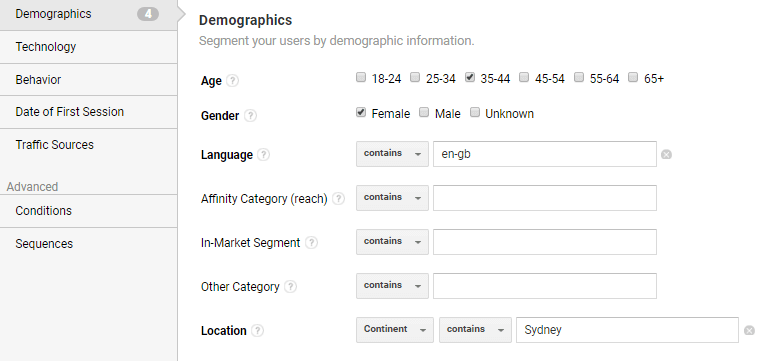Open help icon for In-Market Segment
This screenshot has height=361, width=775.
[311, 243]
